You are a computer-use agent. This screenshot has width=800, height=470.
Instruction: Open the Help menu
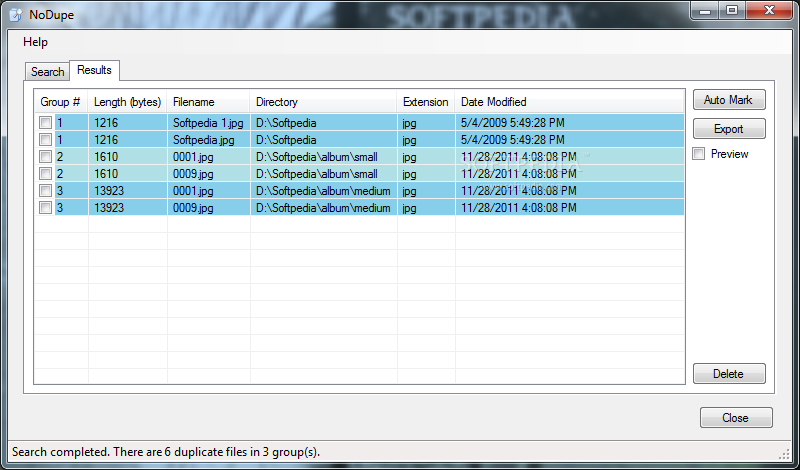[x=35, y=42]
